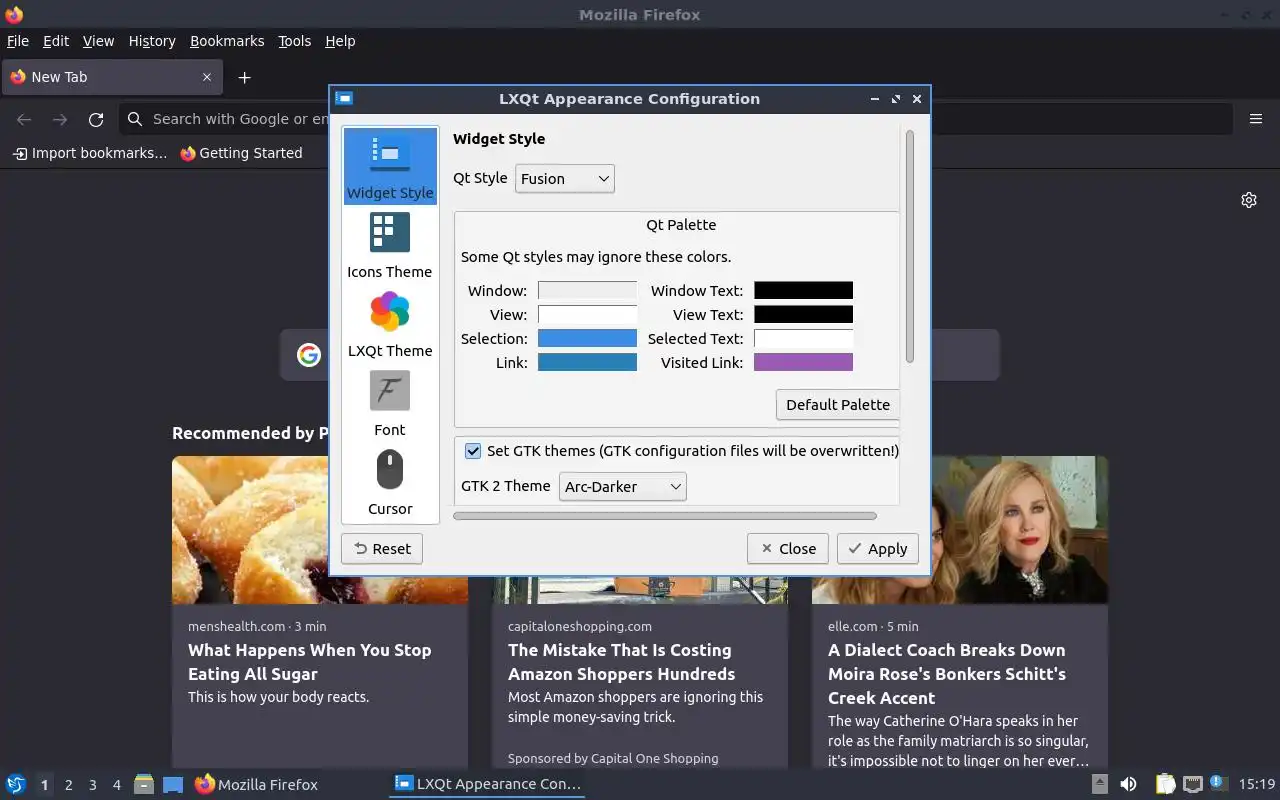
Task: Open the Tools menu
Action: pyautogui.click(x=295, y=41)
